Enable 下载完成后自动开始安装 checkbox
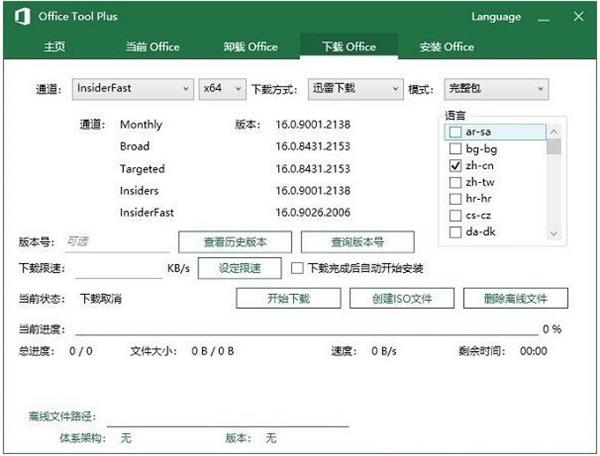Screen dimensions: 600x456 (x=297, y=268)
